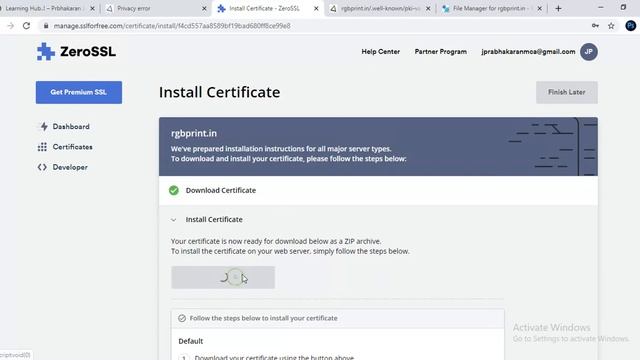640x360 pixels.
Task: Click the browser address bar URL
Action: point(172,26)
